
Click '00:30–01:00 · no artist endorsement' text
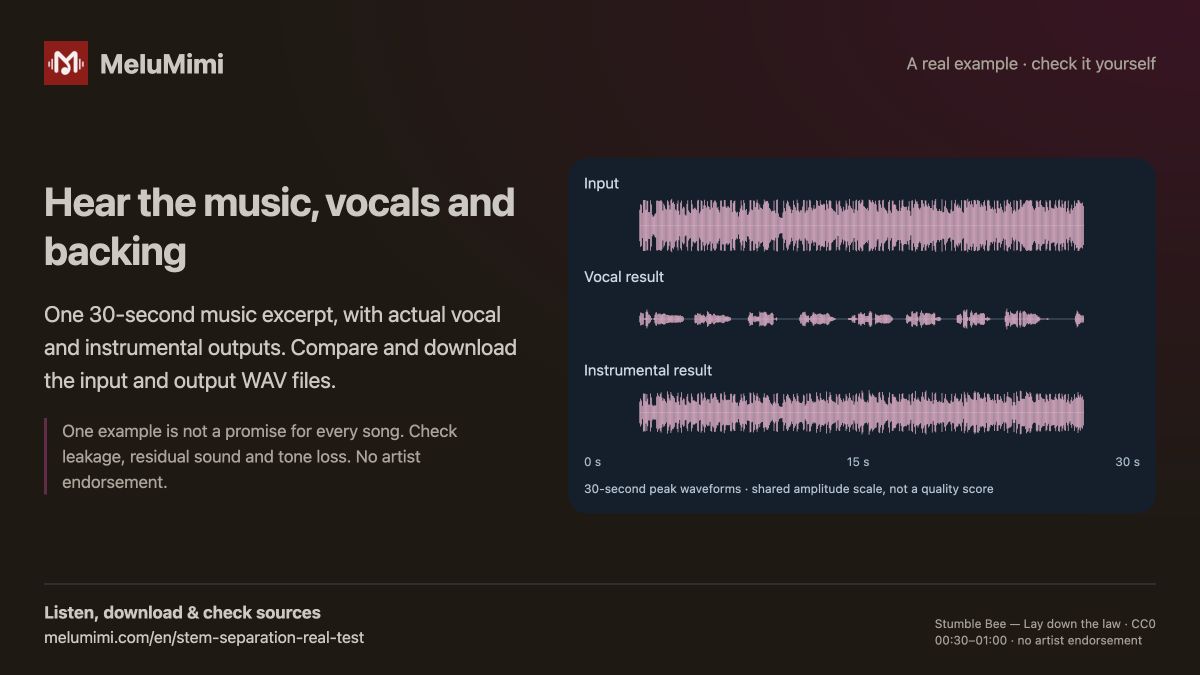(1038, 640)
